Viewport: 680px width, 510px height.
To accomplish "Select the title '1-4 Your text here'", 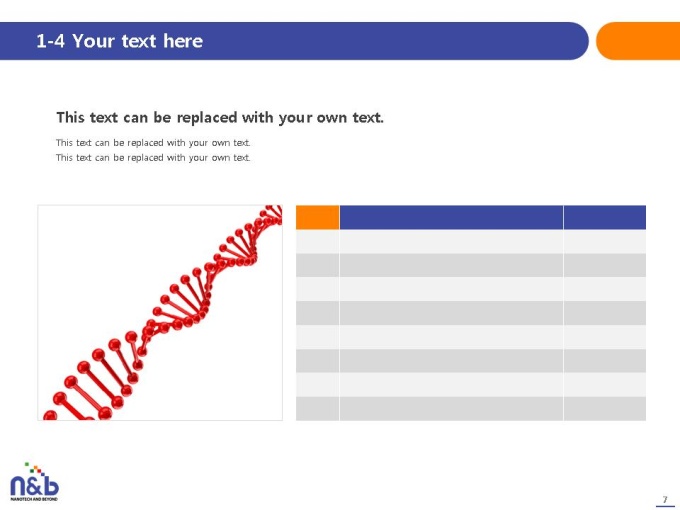I will (119, 41).
